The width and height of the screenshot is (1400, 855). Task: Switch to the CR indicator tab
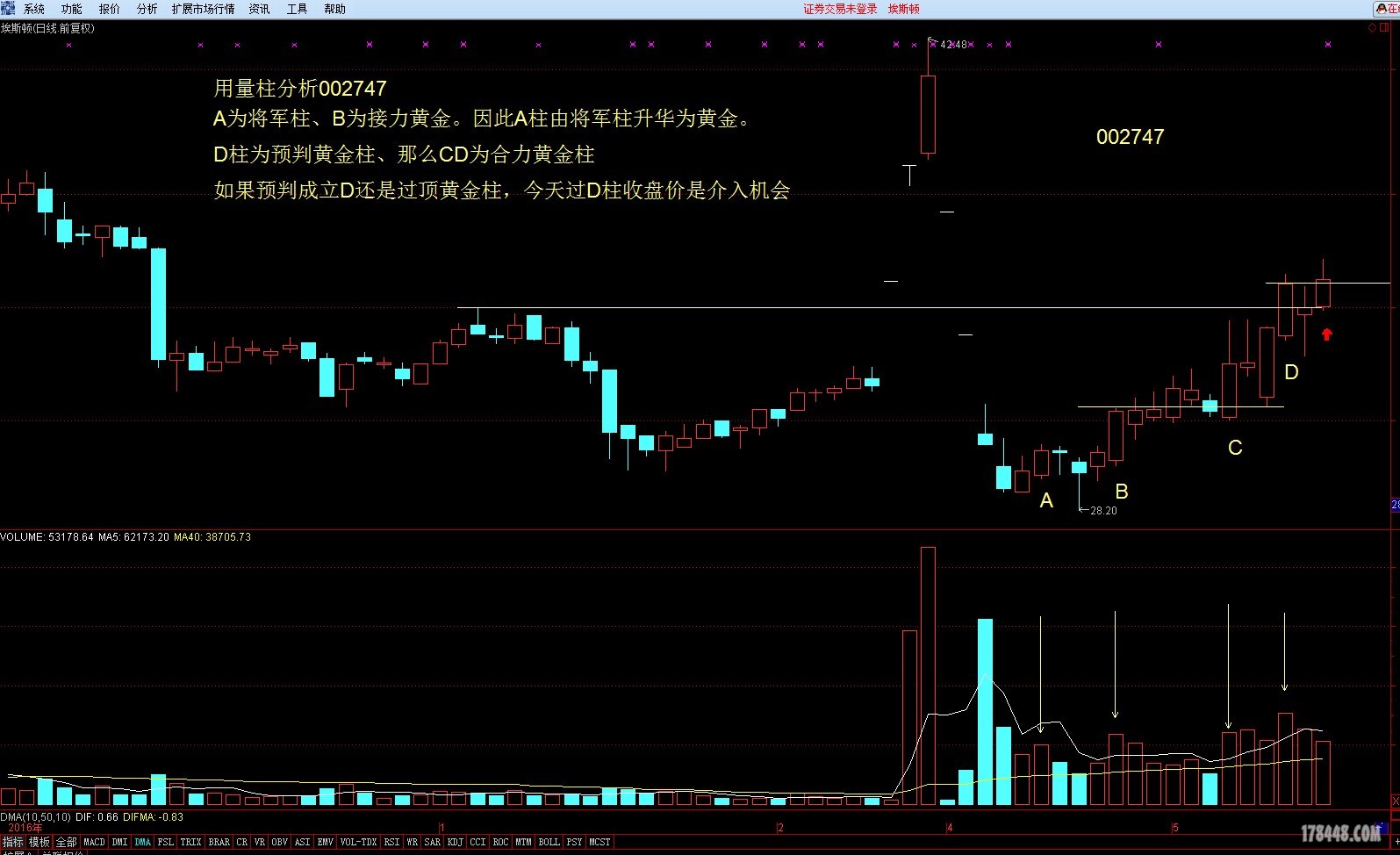(242, 842)
